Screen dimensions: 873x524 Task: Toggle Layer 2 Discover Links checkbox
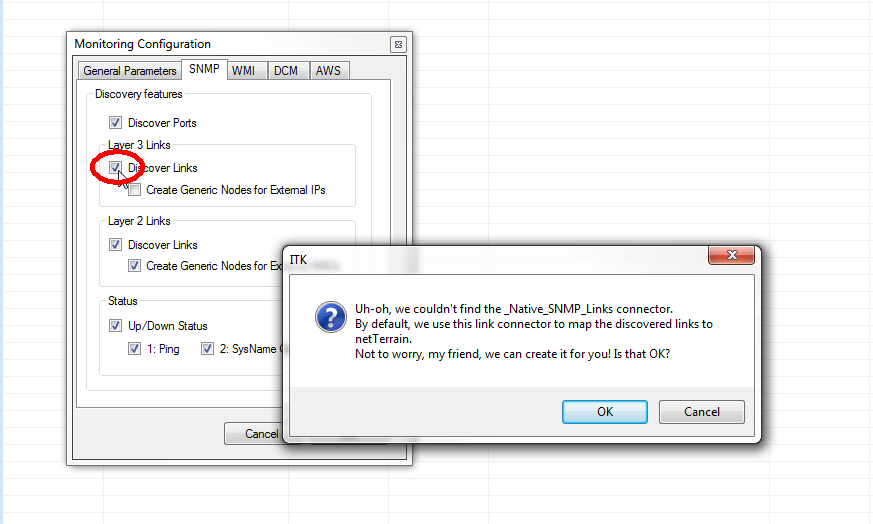point(115,244)
